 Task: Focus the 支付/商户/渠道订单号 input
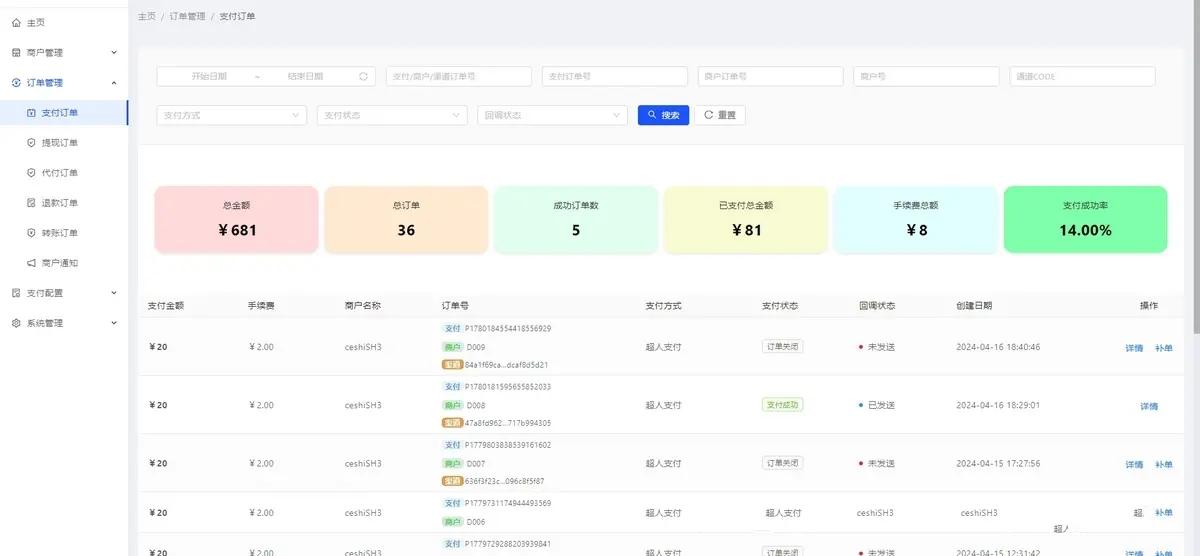point(458,76)
